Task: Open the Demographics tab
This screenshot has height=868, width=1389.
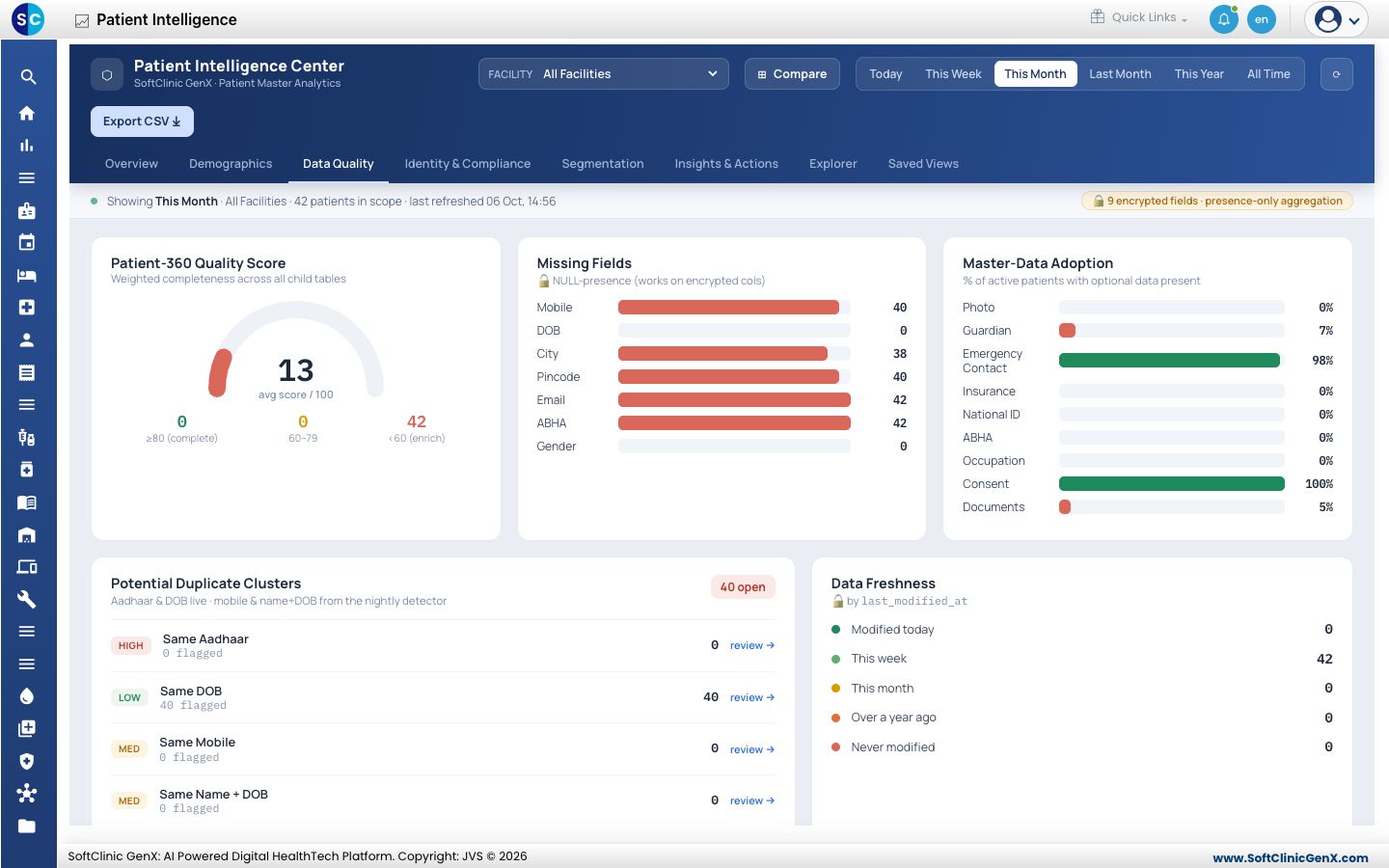Action: (x=231, y=164)
